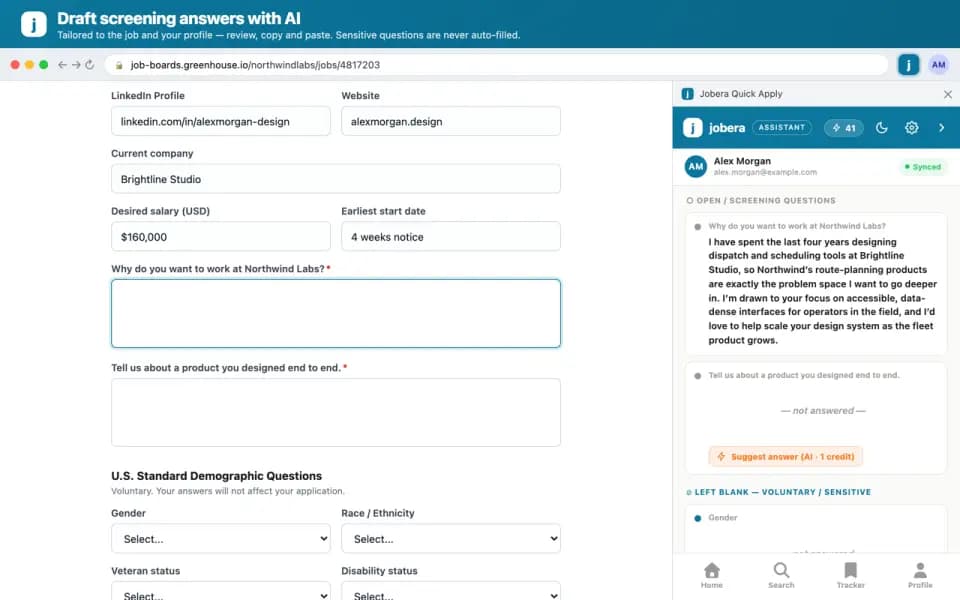
Task: Click the AI-drafted Northwind answer text
Action: (822, 291)
